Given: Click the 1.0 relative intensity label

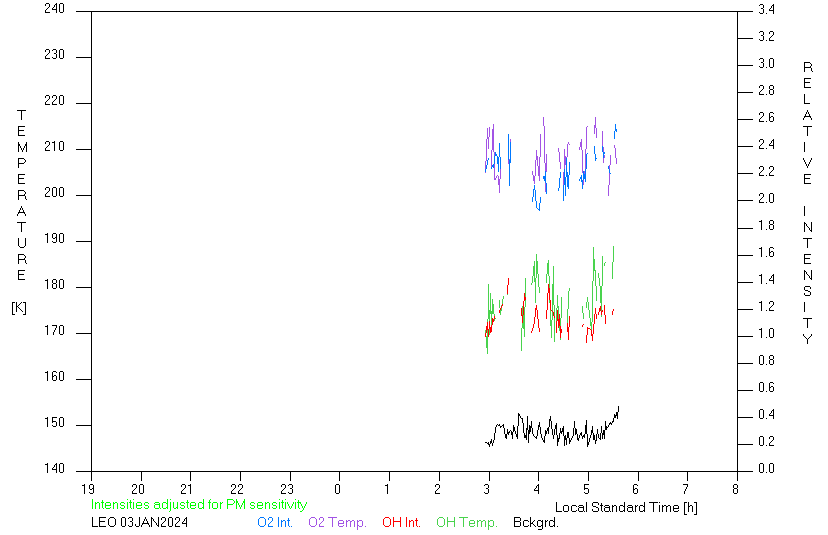Looking at the screenshot, I should (x=766, y=333).
